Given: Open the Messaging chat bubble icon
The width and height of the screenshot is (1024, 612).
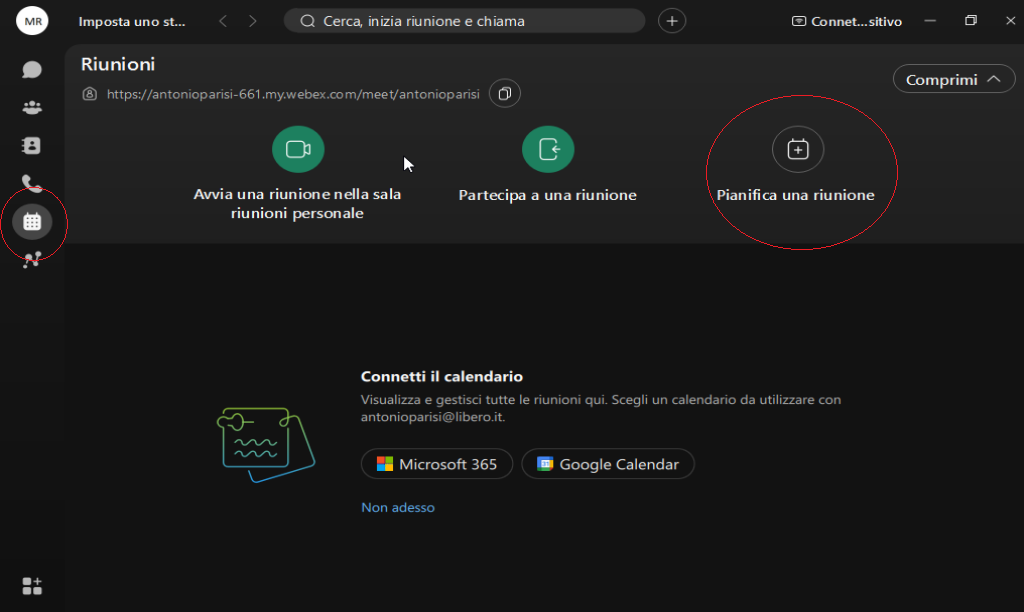Looking at the screenshot, I should pyautogui.click(x=32, y=69).
